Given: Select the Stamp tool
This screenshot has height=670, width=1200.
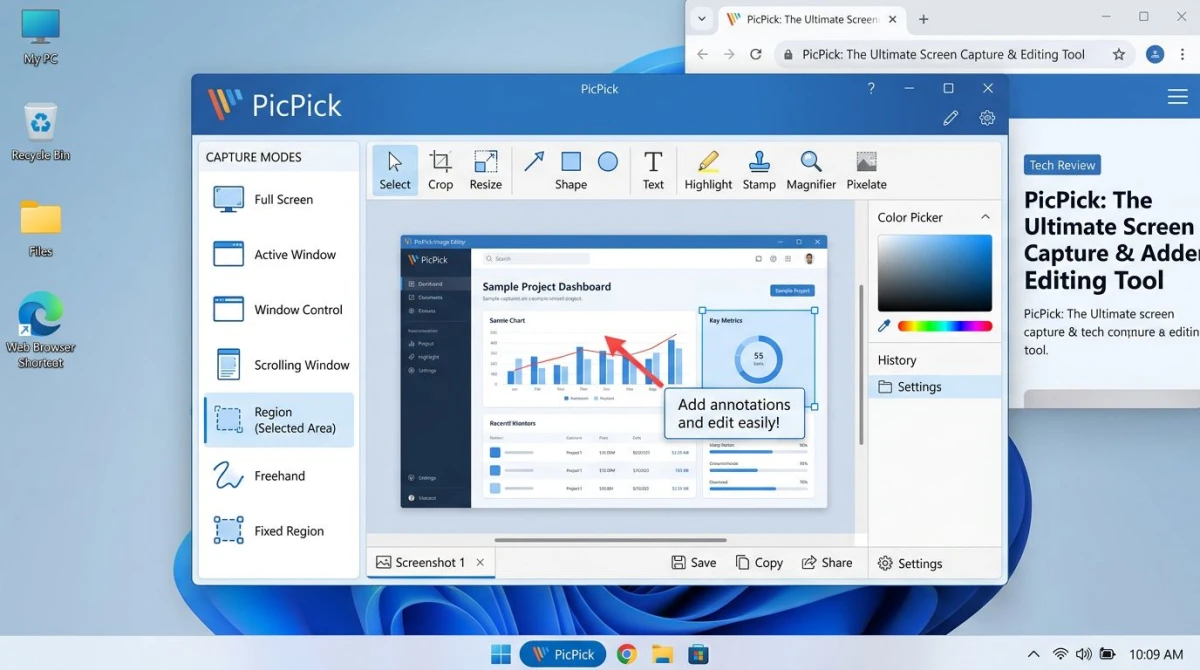Looking at the screenshot, I should tap(759, 170).
